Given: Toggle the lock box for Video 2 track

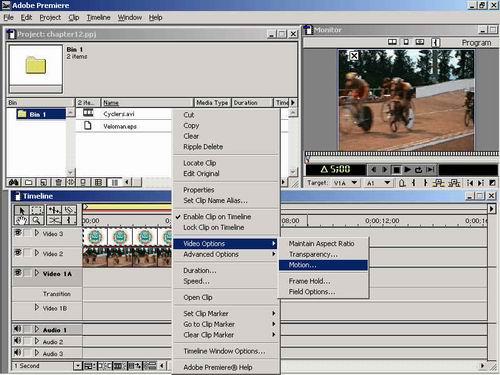Looking at the screenshot, I should tap(28, 253).
